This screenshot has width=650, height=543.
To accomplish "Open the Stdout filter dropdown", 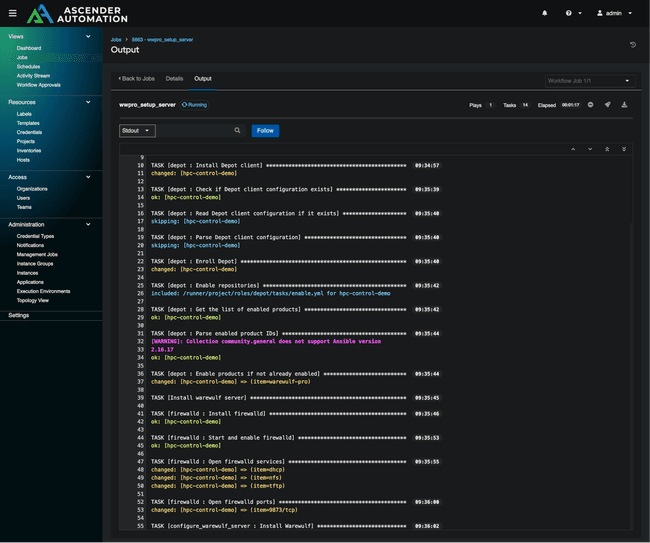I will [137, 130].
